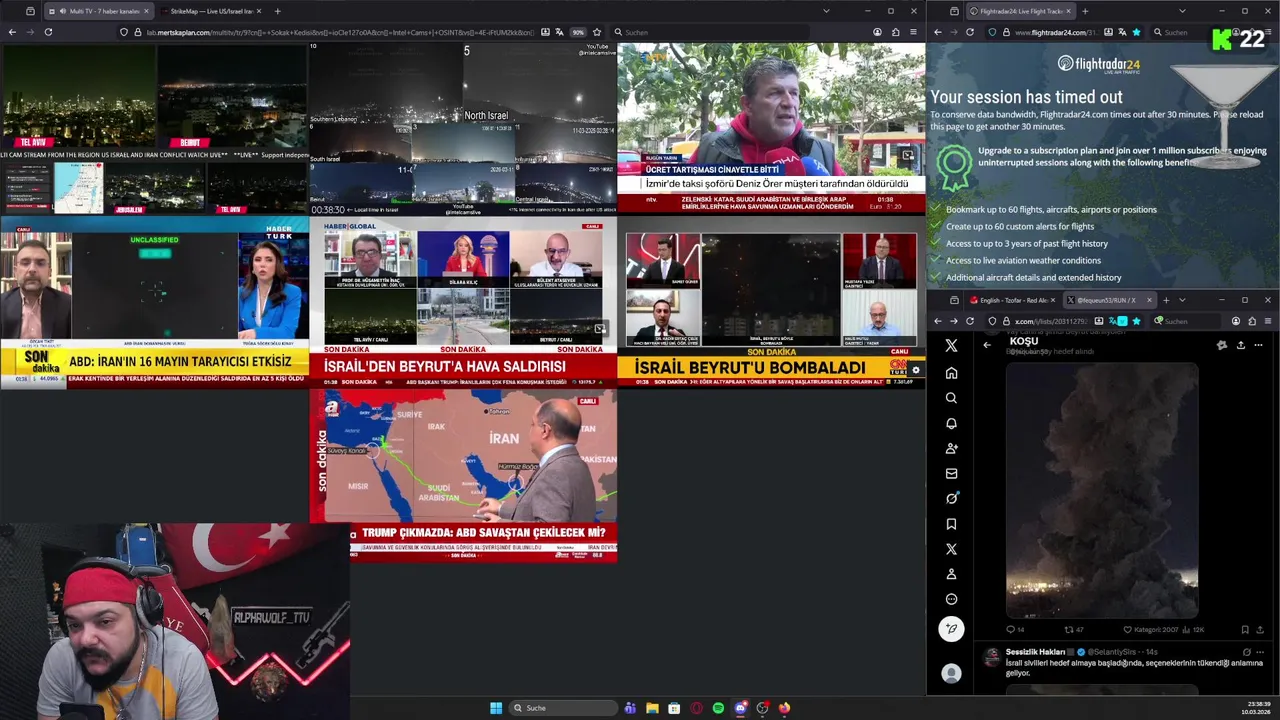This screenshot has width=1280, height=720.
Task: Open more options on Sessizlik Hakları post
Action: (1259, 652)
